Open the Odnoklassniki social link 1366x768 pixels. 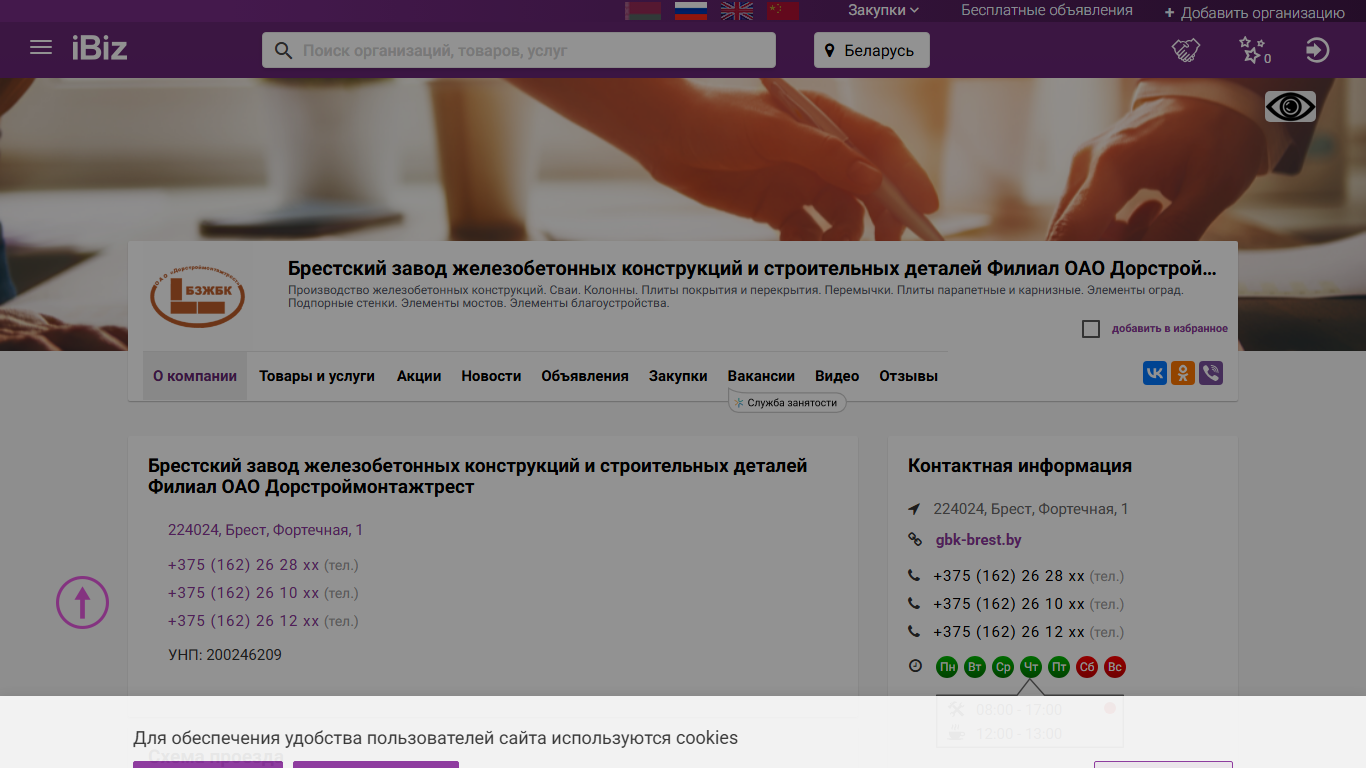[1183, 374]
